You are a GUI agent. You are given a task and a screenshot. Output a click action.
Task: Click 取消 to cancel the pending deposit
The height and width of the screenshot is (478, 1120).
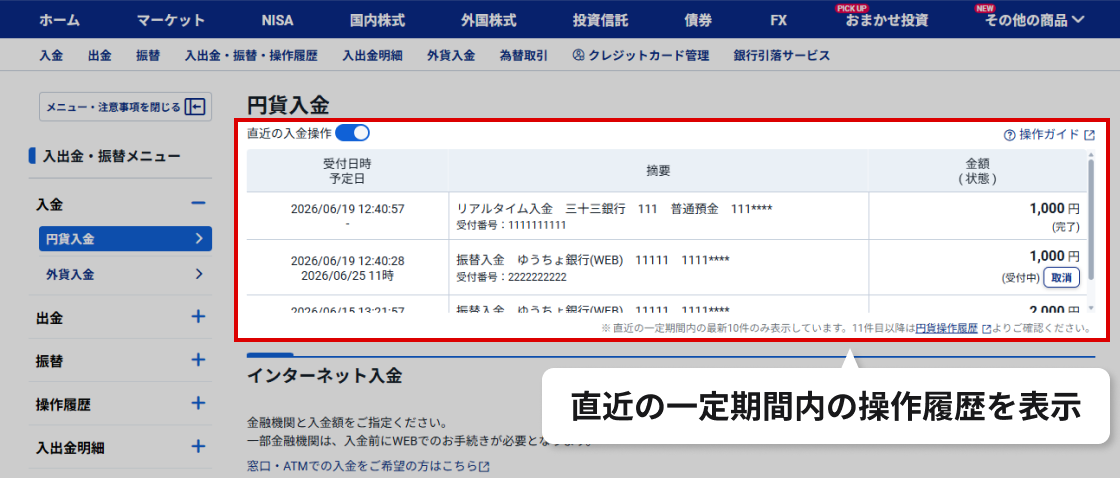[1061, 277]
